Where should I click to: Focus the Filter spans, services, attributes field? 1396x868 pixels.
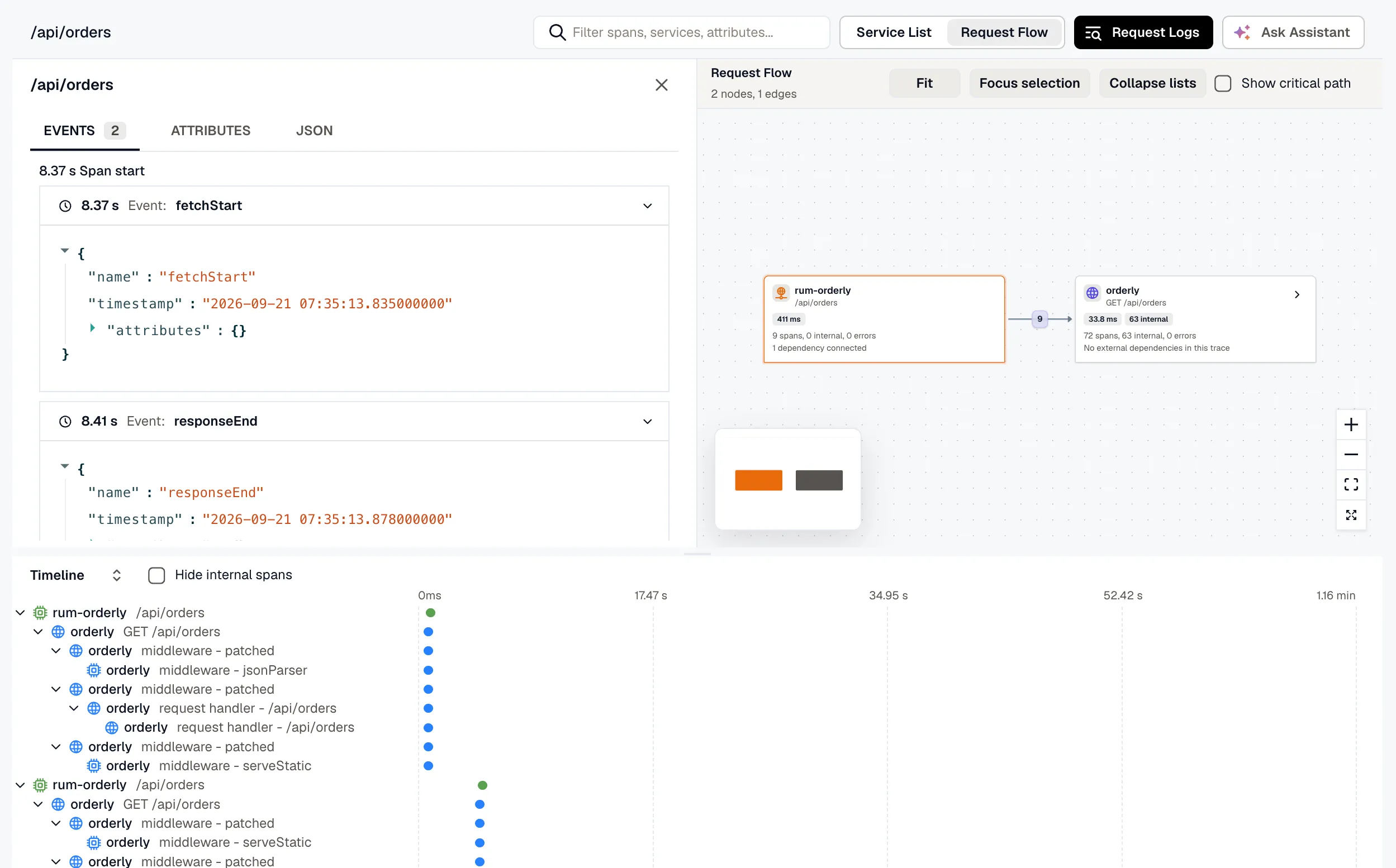click(x=682, y=33)
